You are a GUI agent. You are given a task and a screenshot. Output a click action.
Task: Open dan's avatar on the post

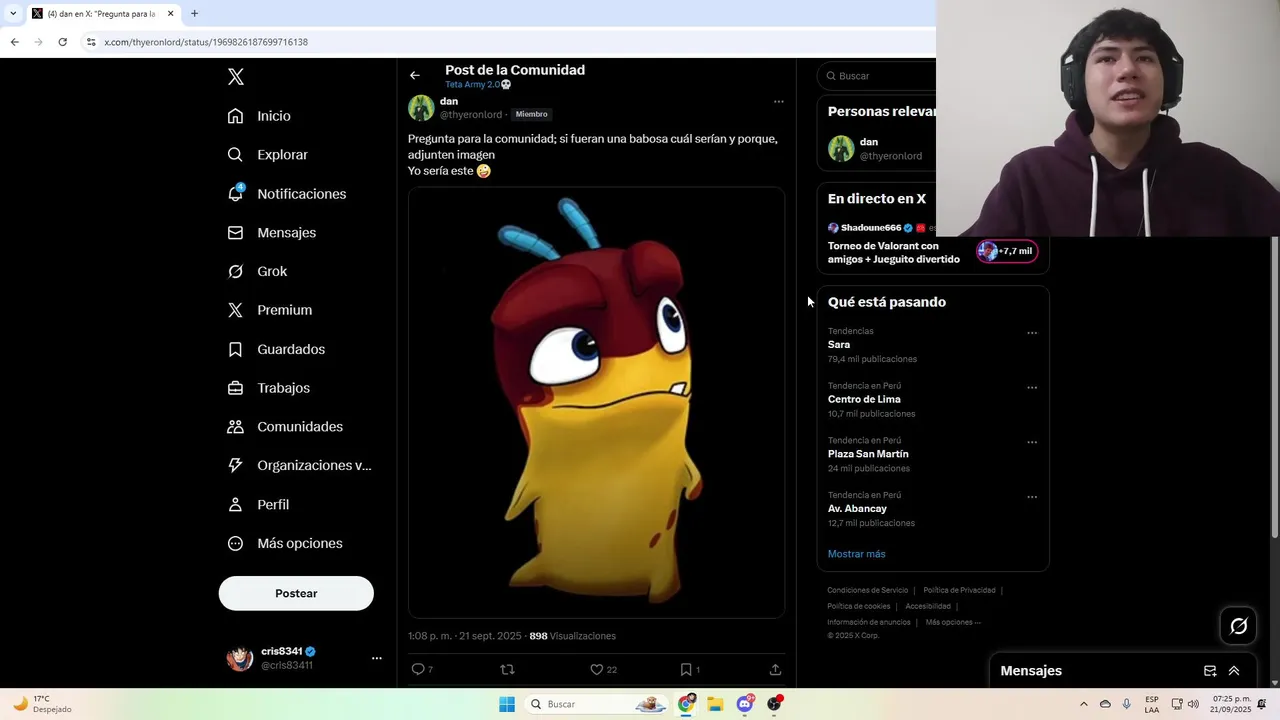tap(421, 108)
